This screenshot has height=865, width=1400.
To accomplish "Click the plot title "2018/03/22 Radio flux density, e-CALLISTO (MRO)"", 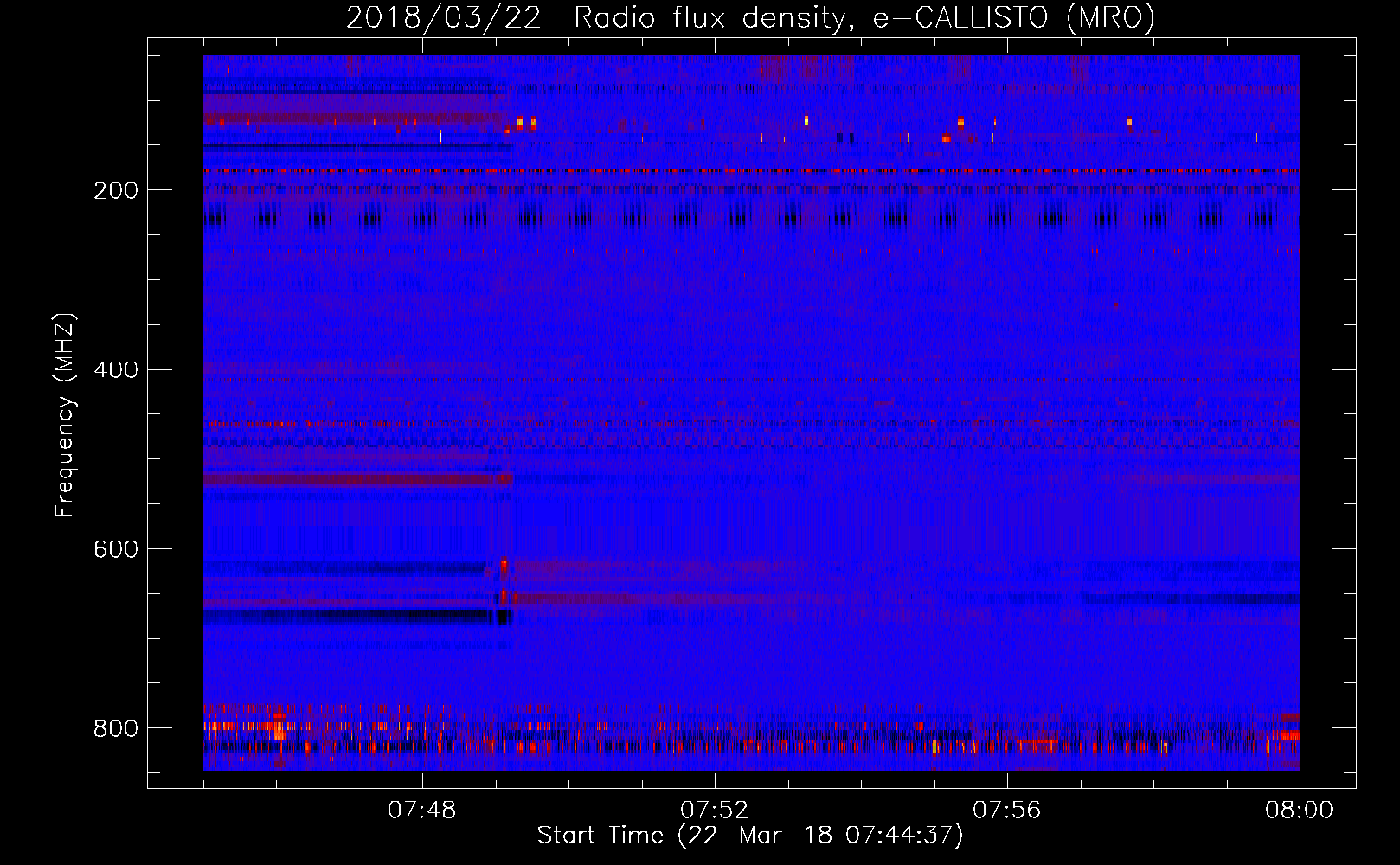I will click(x=750, y=17).
